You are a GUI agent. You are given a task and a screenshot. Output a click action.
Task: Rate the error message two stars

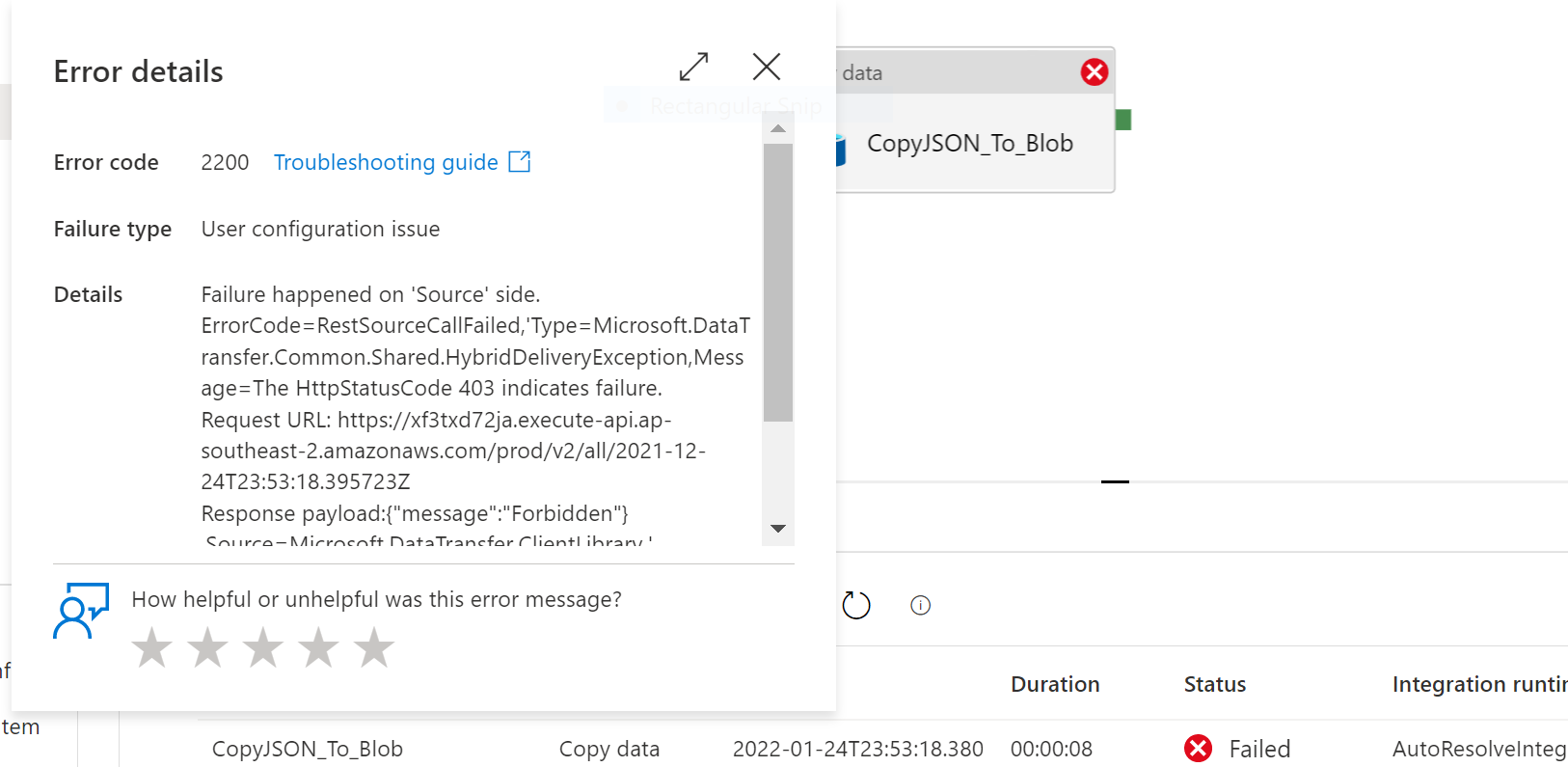(x=207, y=647)
